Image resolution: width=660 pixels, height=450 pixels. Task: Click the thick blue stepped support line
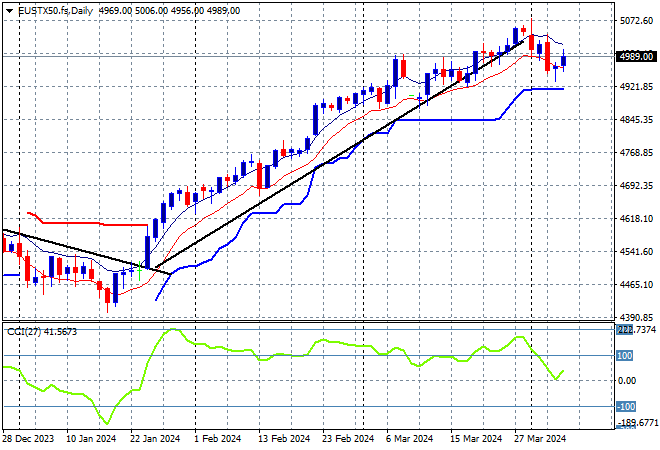pos(460,119)
